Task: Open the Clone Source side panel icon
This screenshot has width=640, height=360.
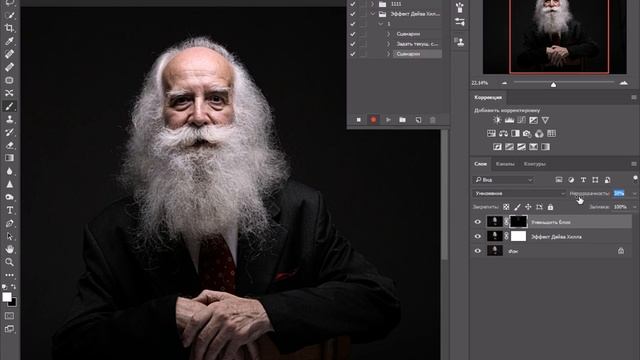Action: [x=460, y=42]
